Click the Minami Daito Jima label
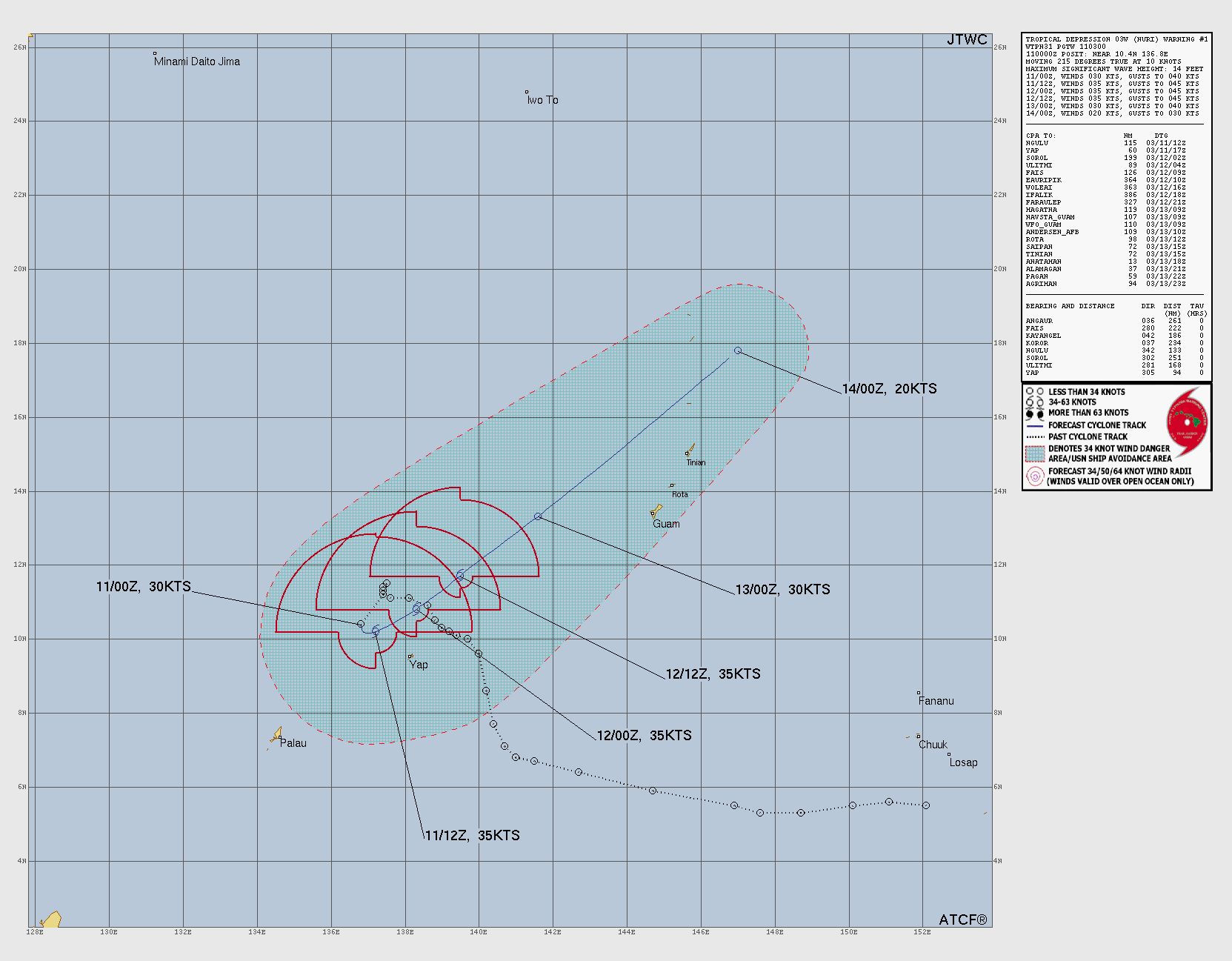 (197, 61)
